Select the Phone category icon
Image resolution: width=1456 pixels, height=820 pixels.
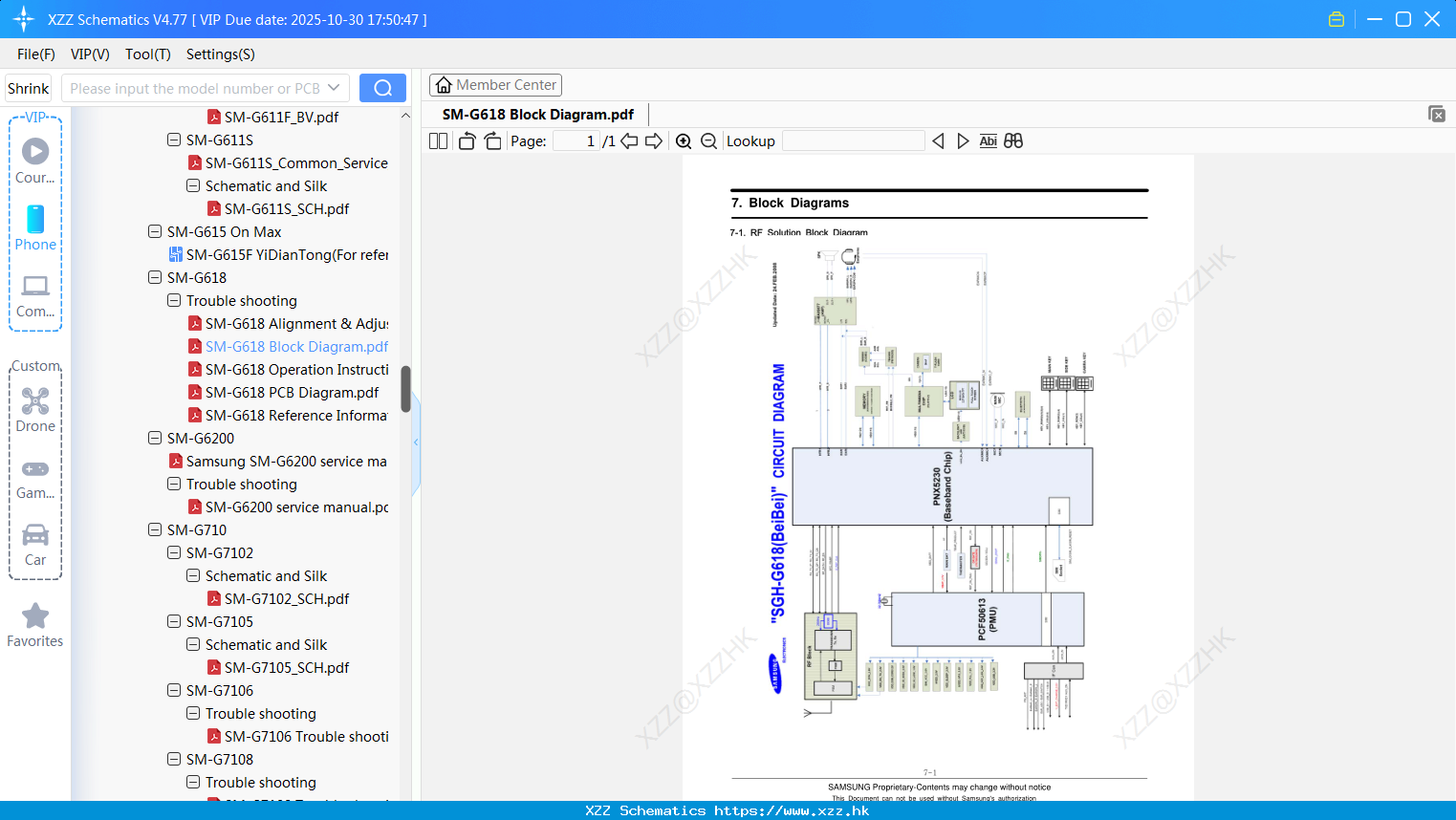click(35, 227)
